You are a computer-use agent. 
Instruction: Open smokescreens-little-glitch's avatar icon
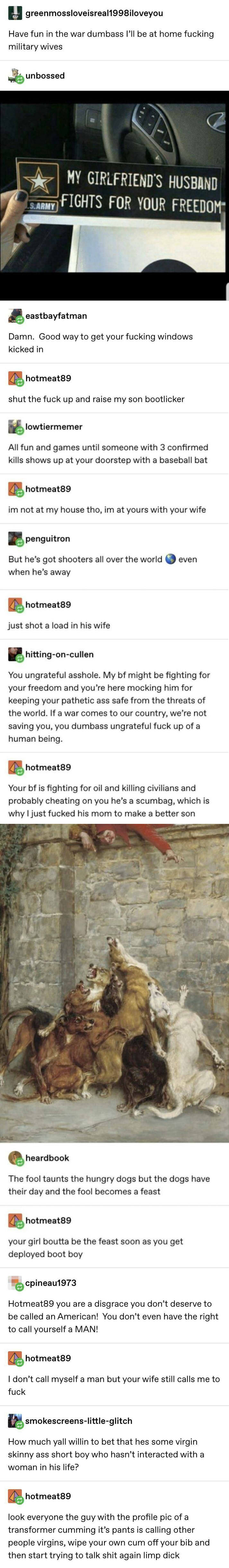[x=15, y=1421]
